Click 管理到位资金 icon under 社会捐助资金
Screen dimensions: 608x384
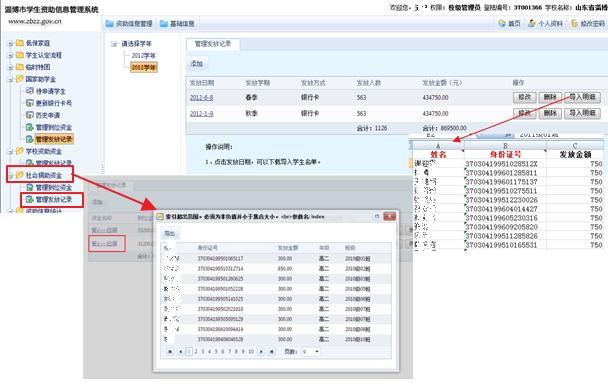[30, 187]
